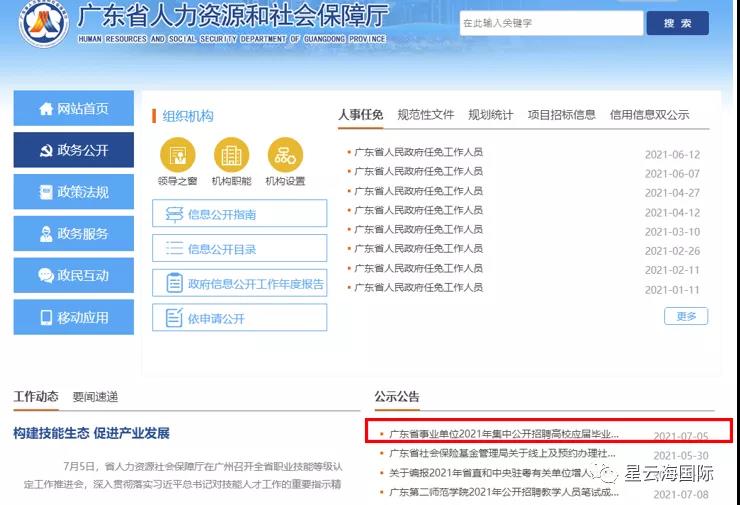
Task: Click the department logo emblem
Action: click(43, 23)
